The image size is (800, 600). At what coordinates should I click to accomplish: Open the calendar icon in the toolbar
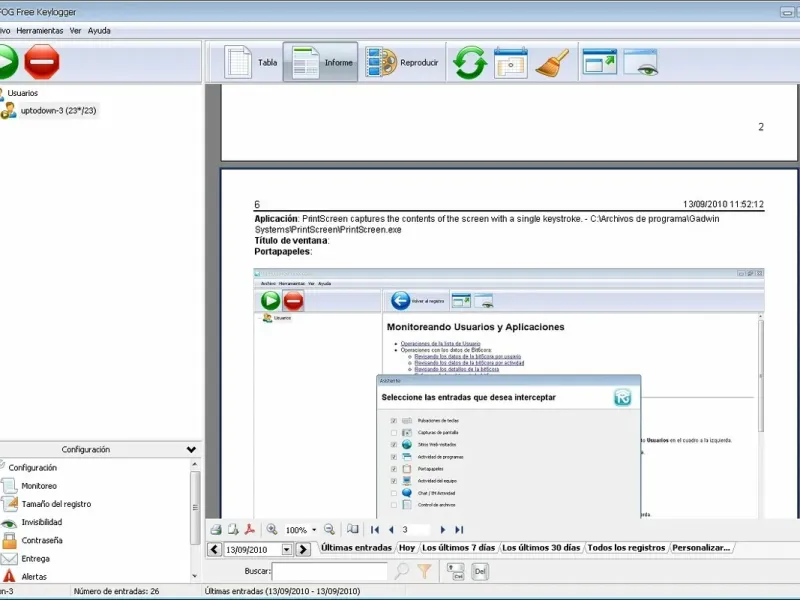pyautogui.click(x=510, y=63)
